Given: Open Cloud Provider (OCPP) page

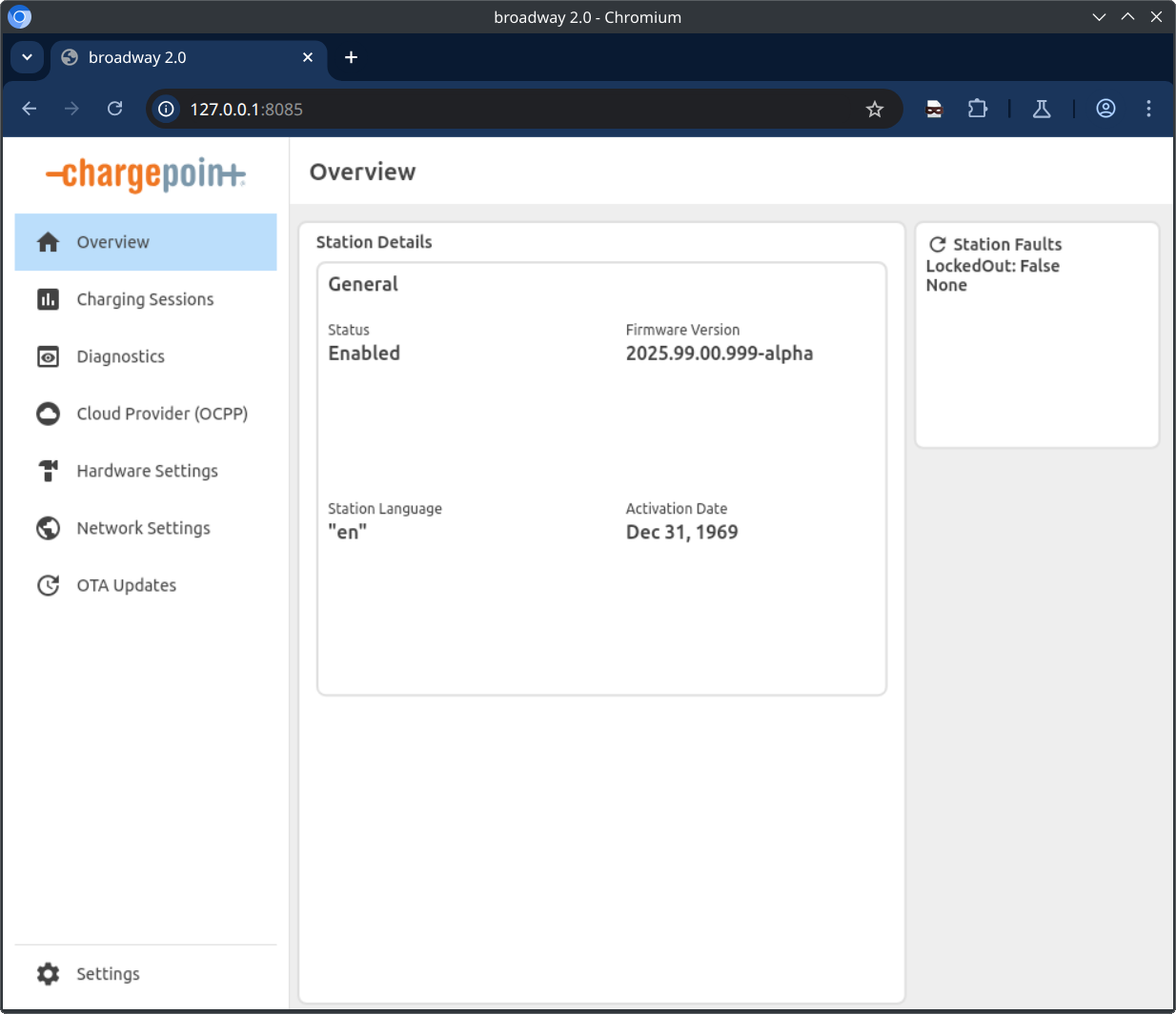Looking at the screenshot, I should click(146, 414).
